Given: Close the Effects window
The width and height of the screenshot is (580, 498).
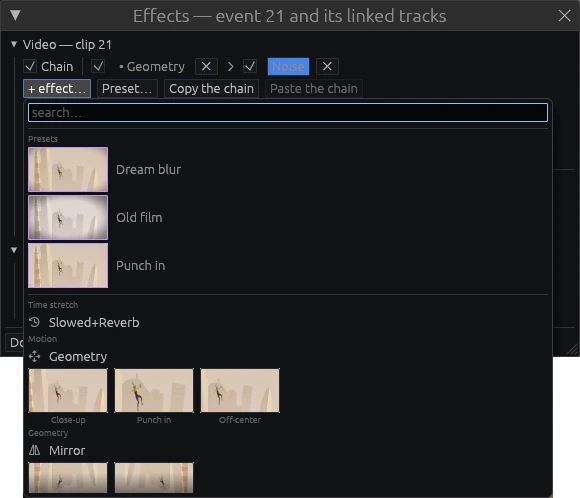Looking at the screenshot, I should point(564,16).
